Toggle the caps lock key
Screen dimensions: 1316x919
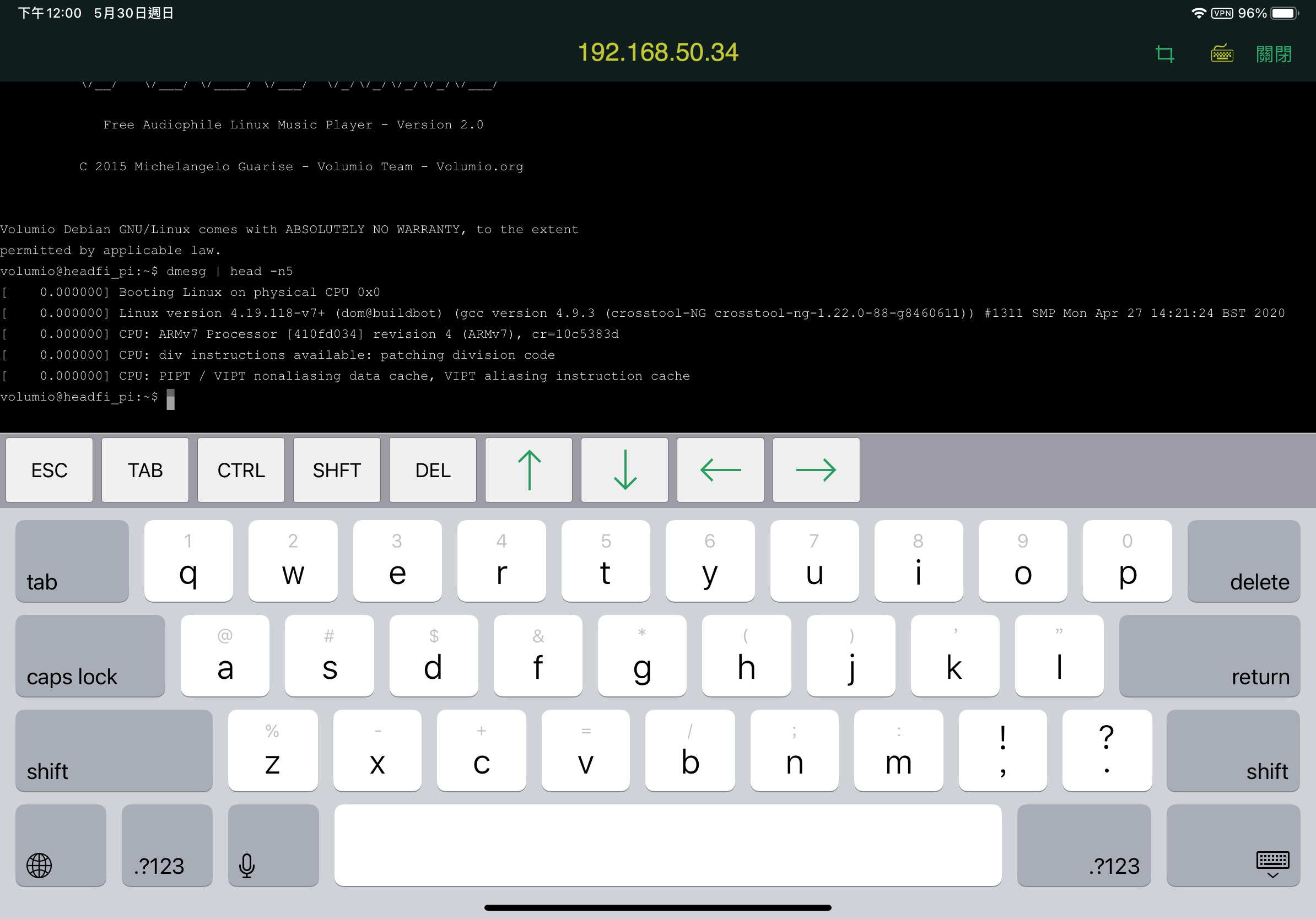pyautogui.click(x=90, y=656)
